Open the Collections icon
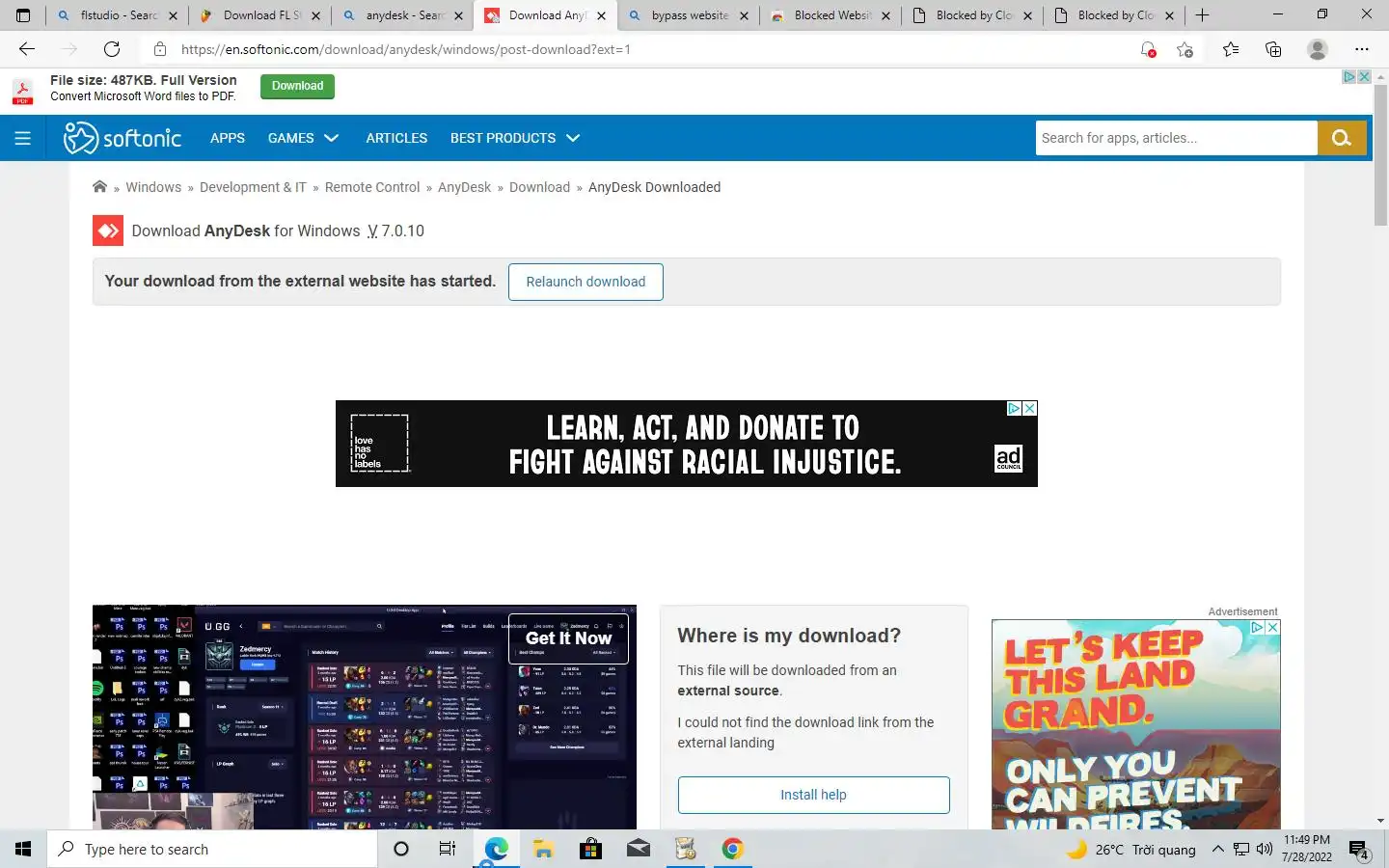This screenshot has height=868, width=1389. (1273, 49)
